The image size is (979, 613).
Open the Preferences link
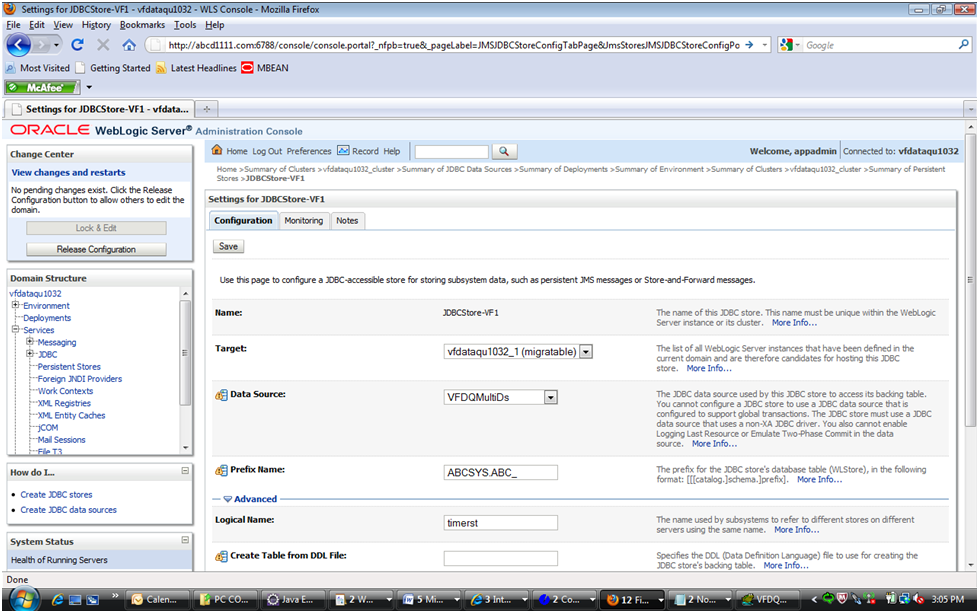point(309,151)
